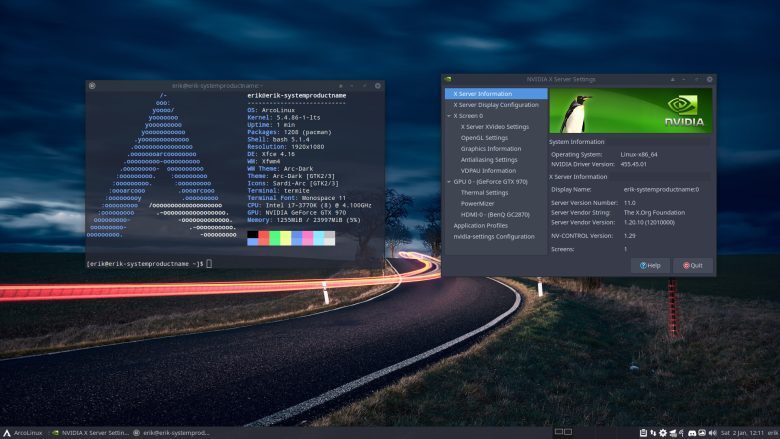The image size is (780, 439).
Task: Click the Server Vendor String The X.Org Foundation
Action: click(x=654, y=212)
